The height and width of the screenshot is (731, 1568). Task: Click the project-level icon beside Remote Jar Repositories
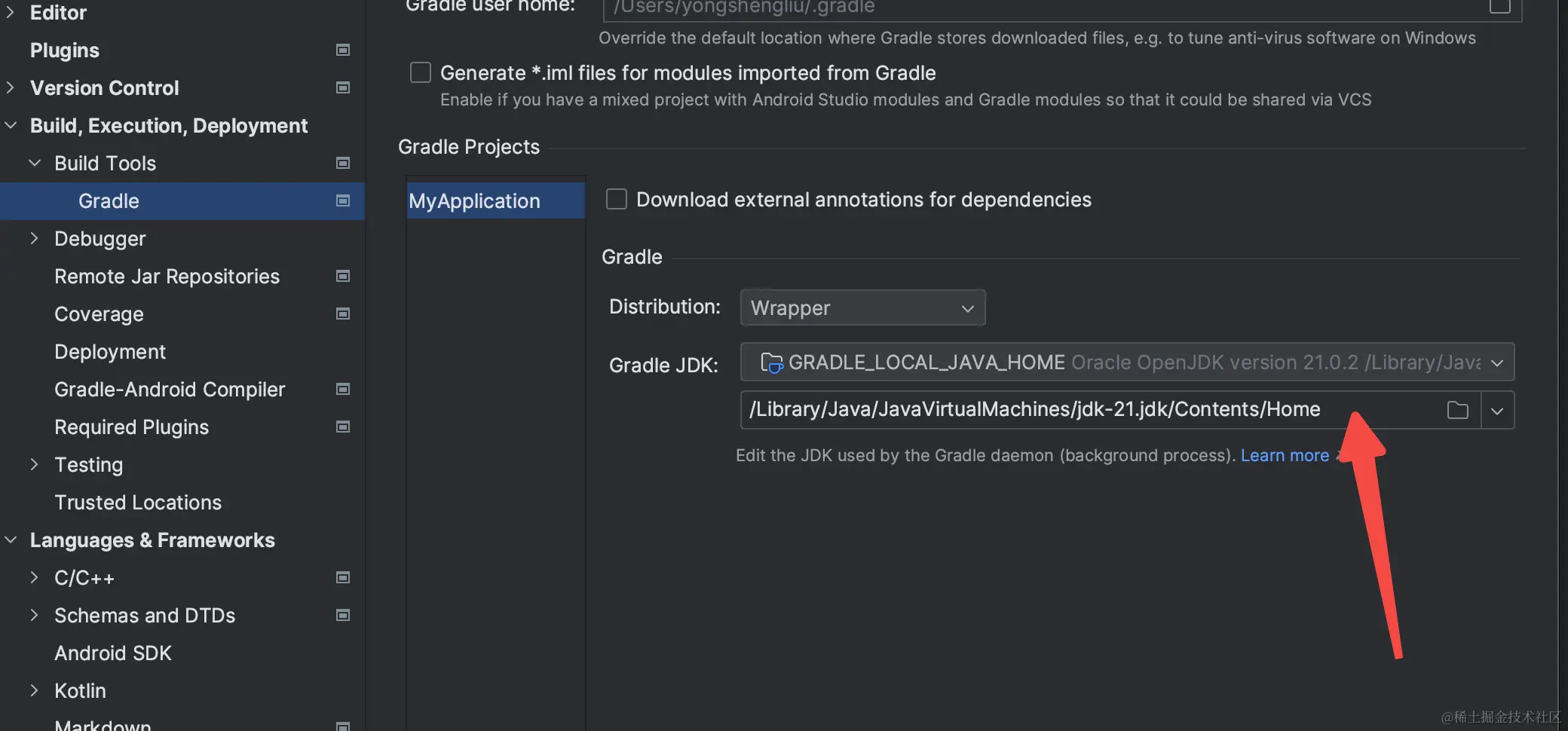point(343,277)
